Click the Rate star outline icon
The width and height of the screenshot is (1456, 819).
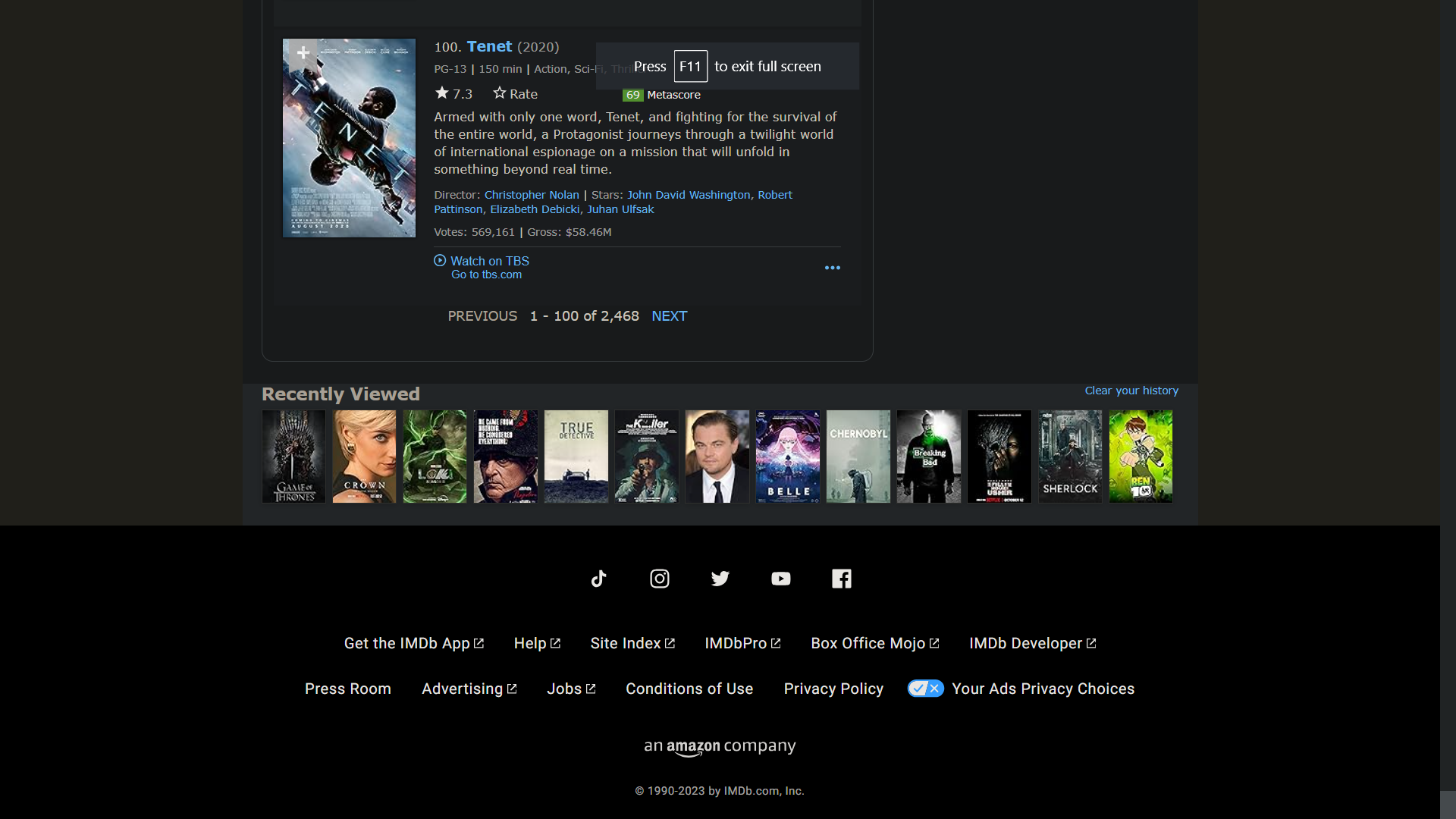(499, 93)
